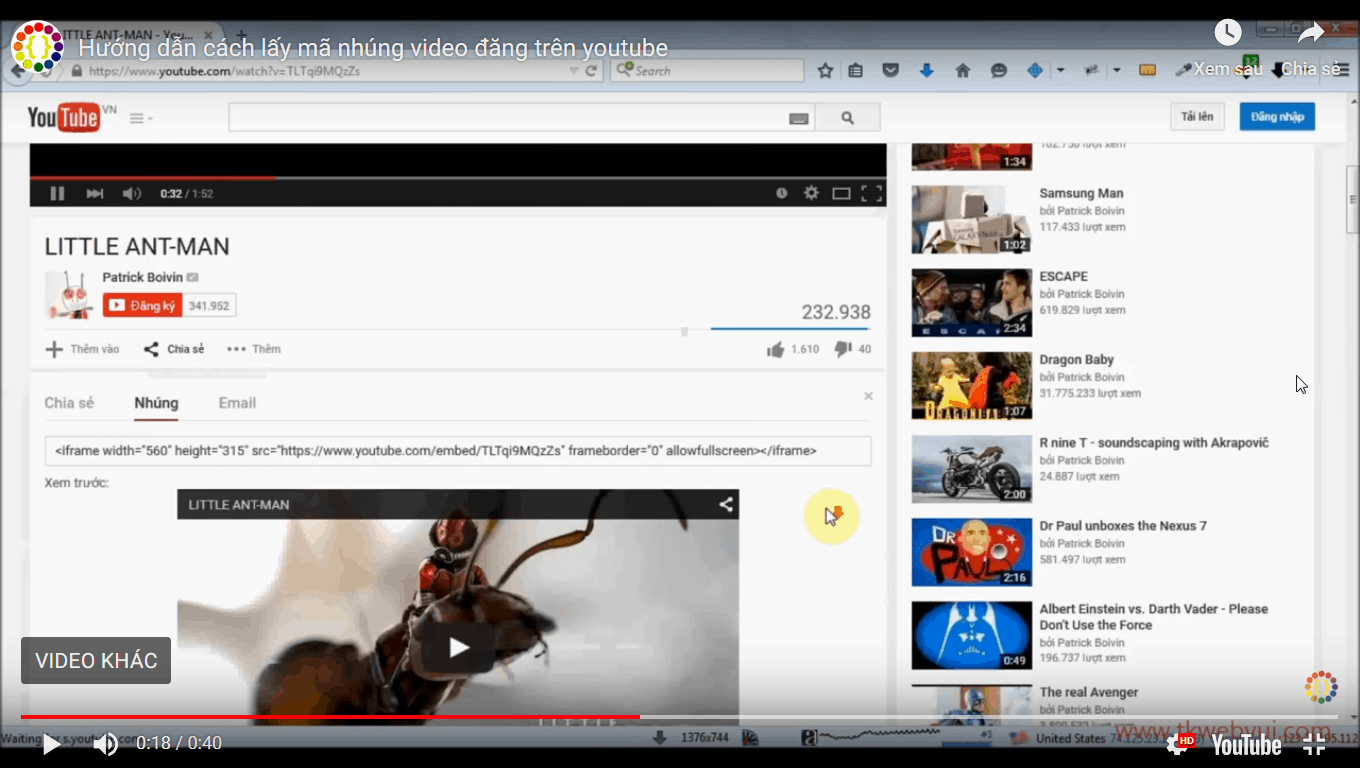The height and width of the screenshot is (768, 1360).
Task: Mute the outer player volume speaker
Action: (105, 743)
